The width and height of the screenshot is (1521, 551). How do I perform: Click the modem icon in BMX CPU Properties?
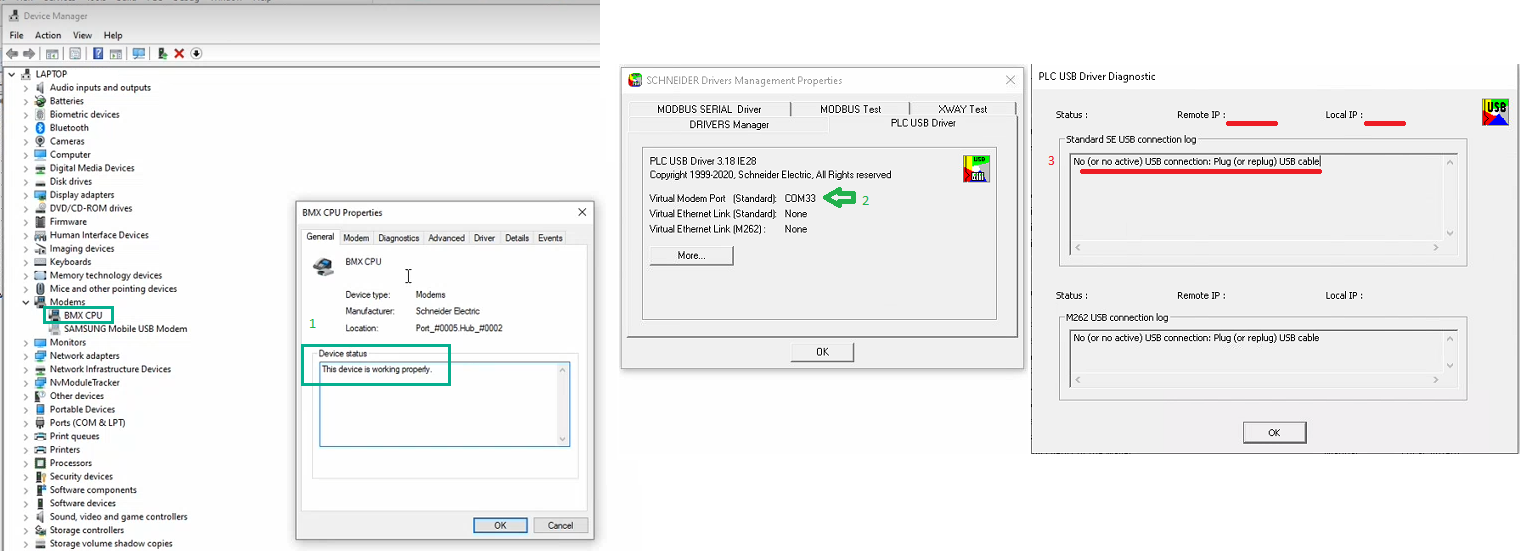coord(324,266)
